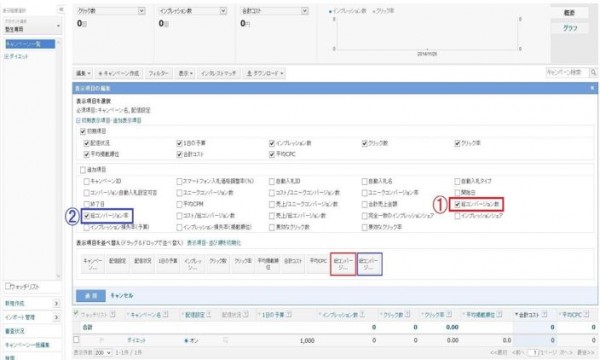Open the campaign search magnifier icon
Viewport: 600px width, 360px height.
pos(593,72)
